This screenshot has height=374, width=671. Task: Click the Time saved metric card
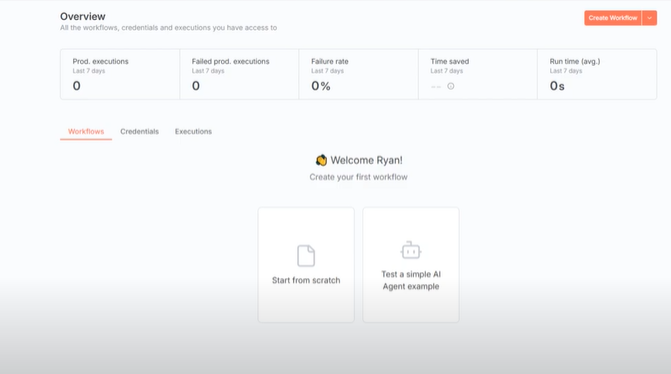click(x=478, y=74)
